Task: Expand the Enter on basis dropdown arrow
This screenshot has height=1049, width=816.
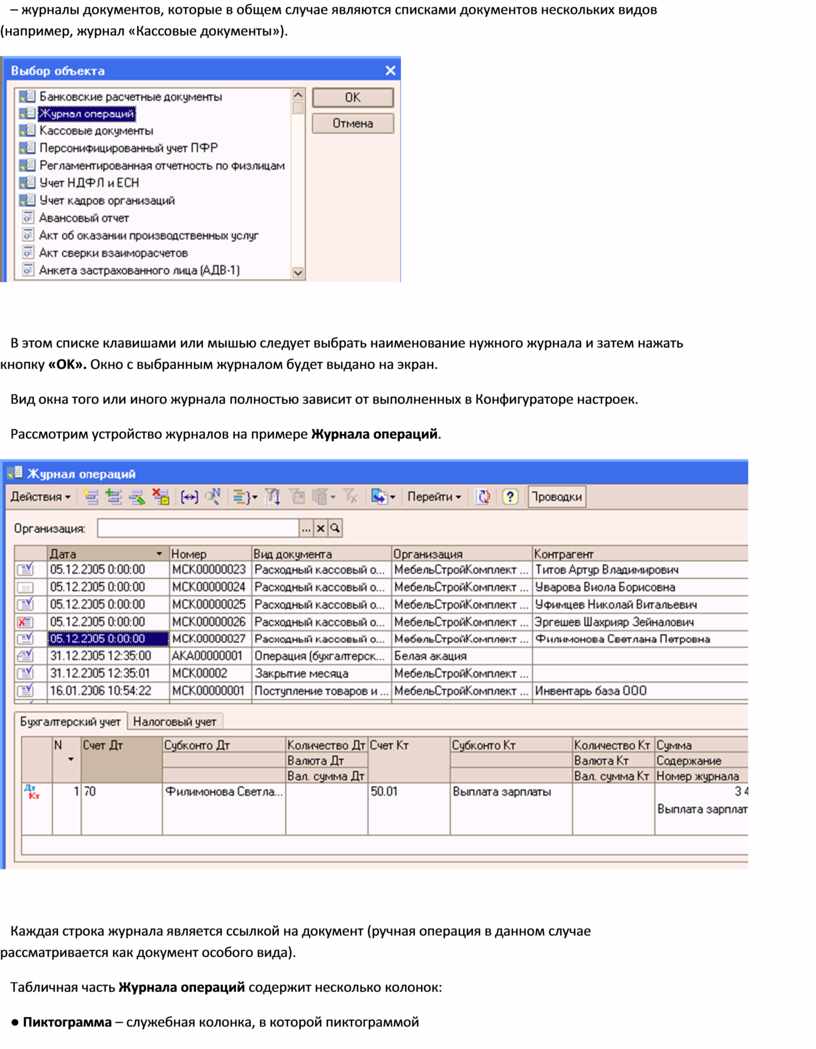Action: tap(254, 498)
